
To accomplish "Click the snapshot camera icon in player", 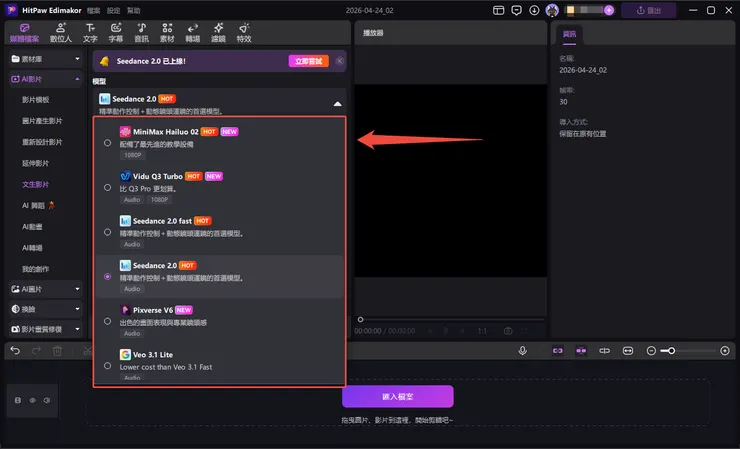I will [x=508, y=331].
